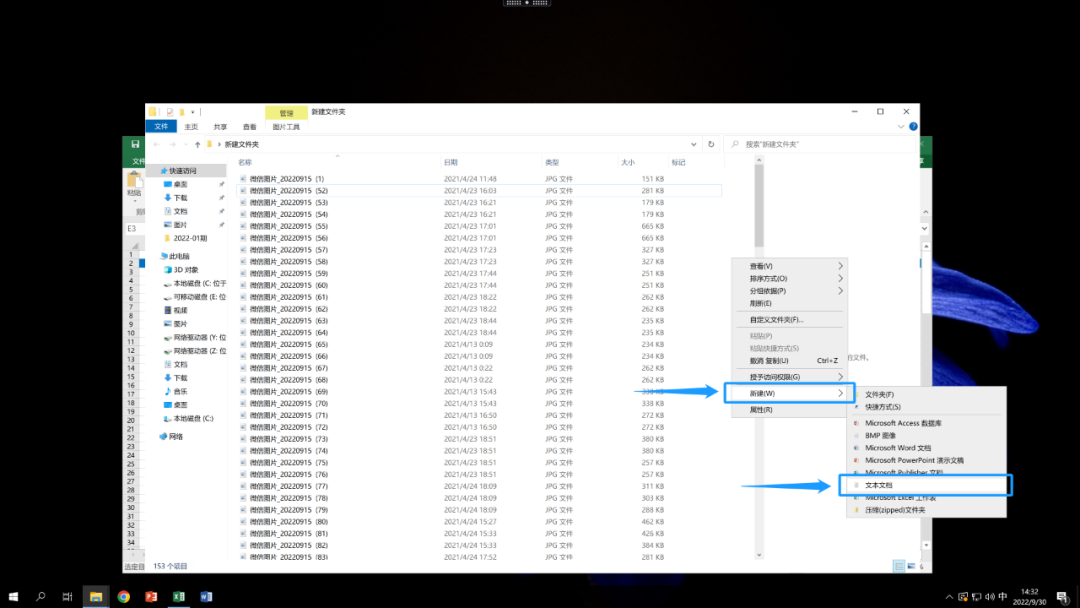Select 此电脑 in navigation pane
Image resolution: width=1080 pixels, height=608 pixels.
pos(179,256)
